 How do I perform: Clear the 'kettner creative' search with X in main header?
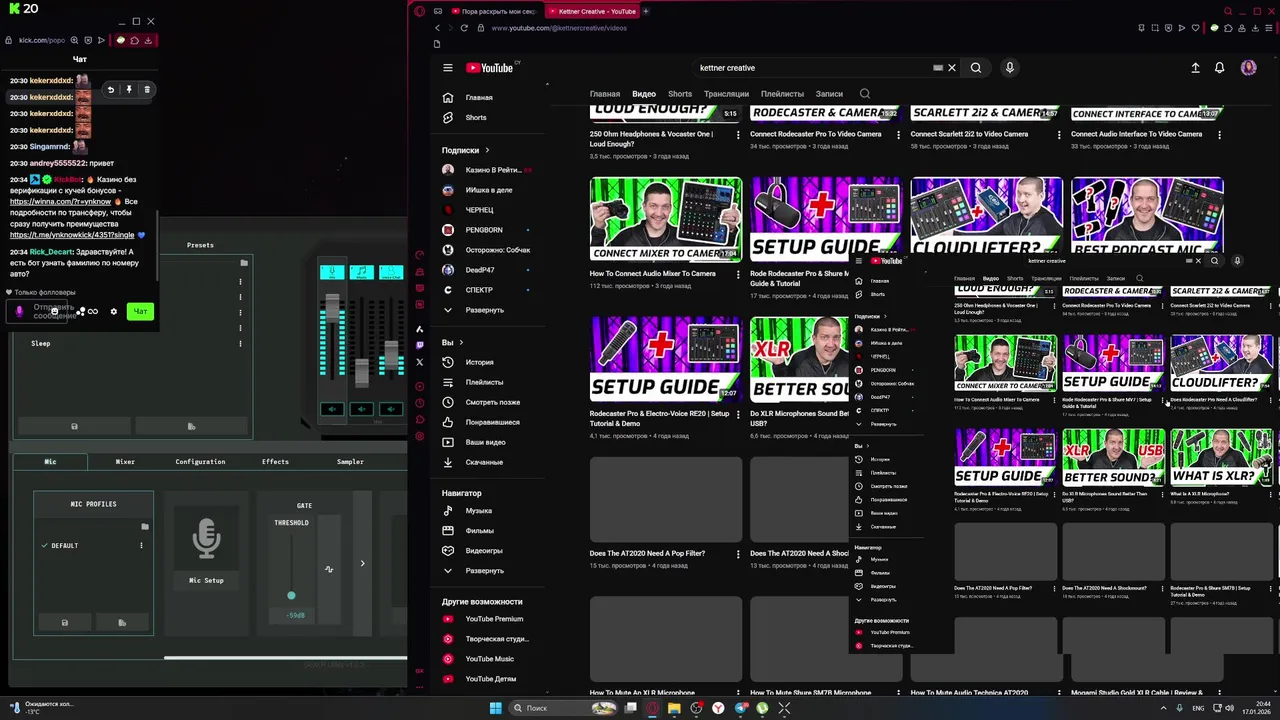tap(952, 68)
